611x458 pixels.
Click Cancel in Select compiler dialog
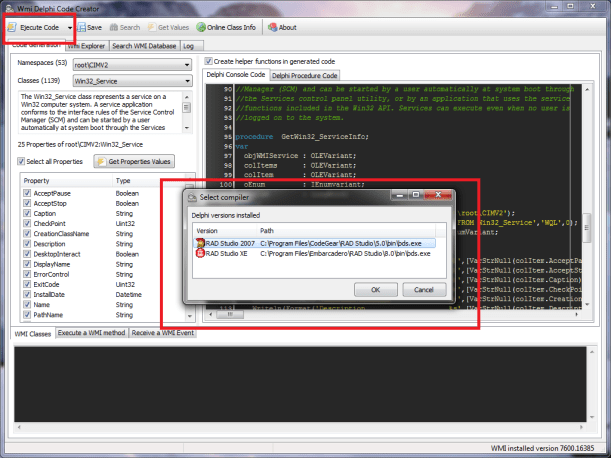[423, 289]
